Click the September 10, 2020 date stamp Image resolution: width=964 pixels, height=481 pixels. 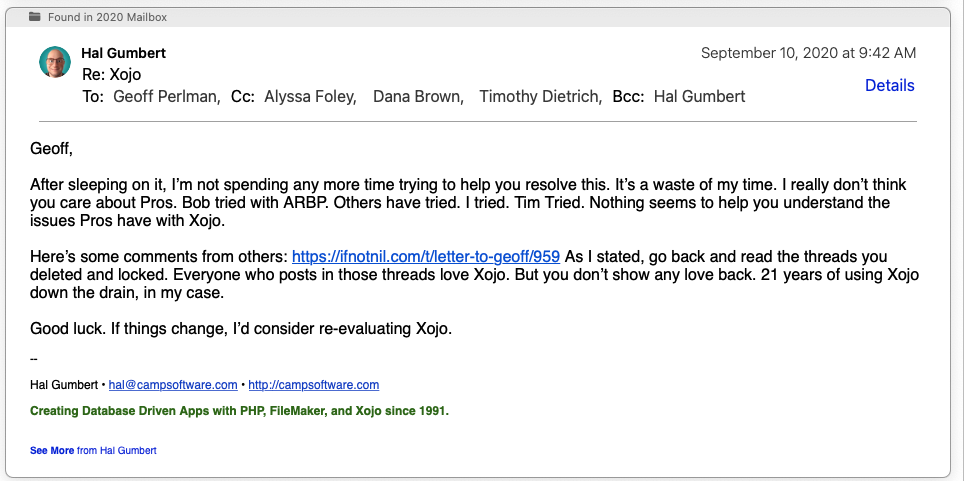pyautogui.click(x=808, y=53)
